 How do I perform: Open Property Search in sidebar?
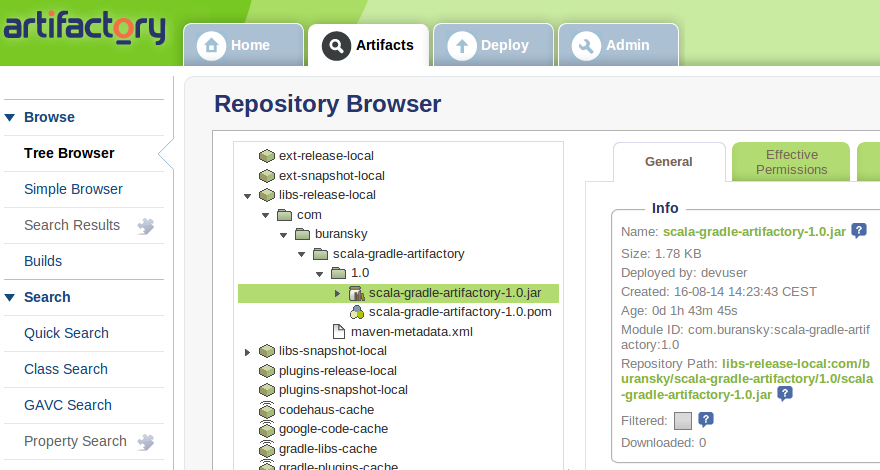click(x=75, y=441)
